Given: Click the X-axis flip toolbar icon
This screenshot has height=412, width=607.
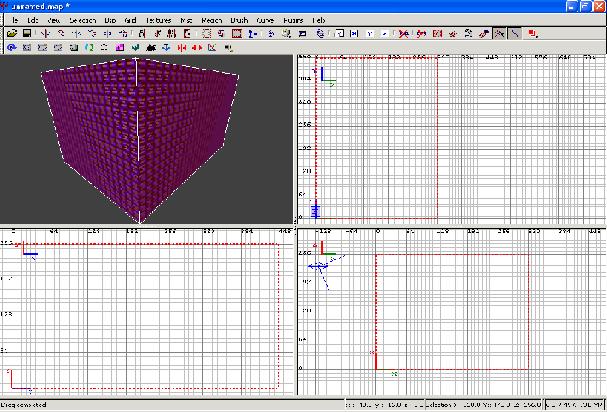Looking at the screenshot, I should click(46, 34).
